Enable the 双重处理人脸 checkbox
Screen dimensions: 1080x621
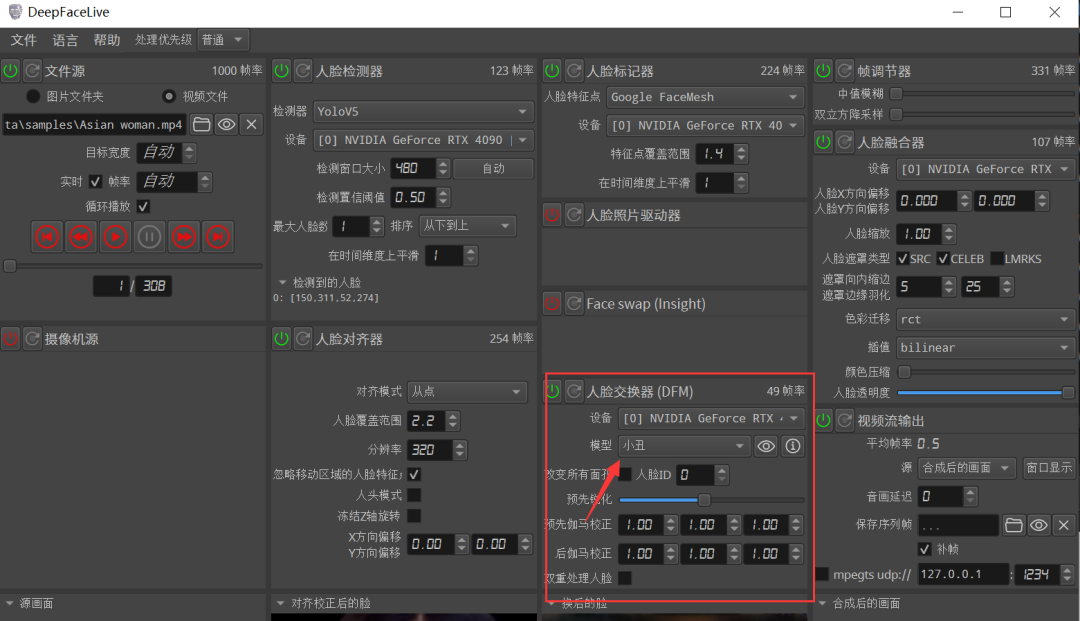point(625,578)
